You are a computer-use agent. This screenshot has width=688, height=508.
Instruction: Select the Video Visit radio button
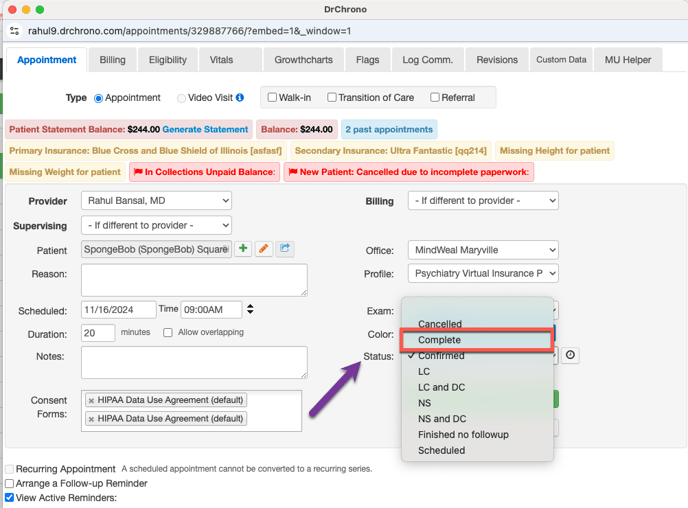(181, 98)
